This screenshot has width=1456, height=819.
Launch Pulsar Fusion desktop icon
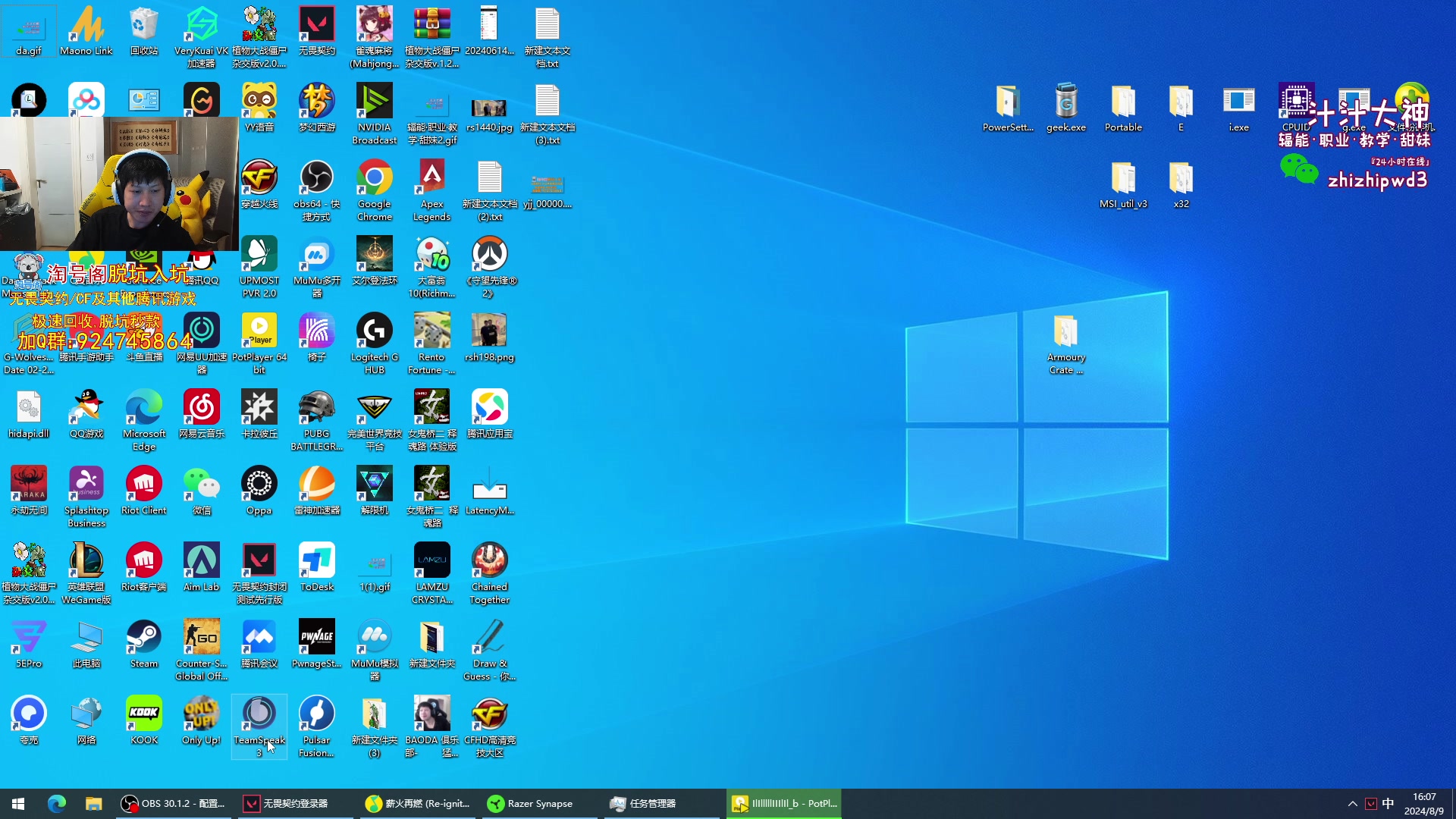tap(317, 726)
